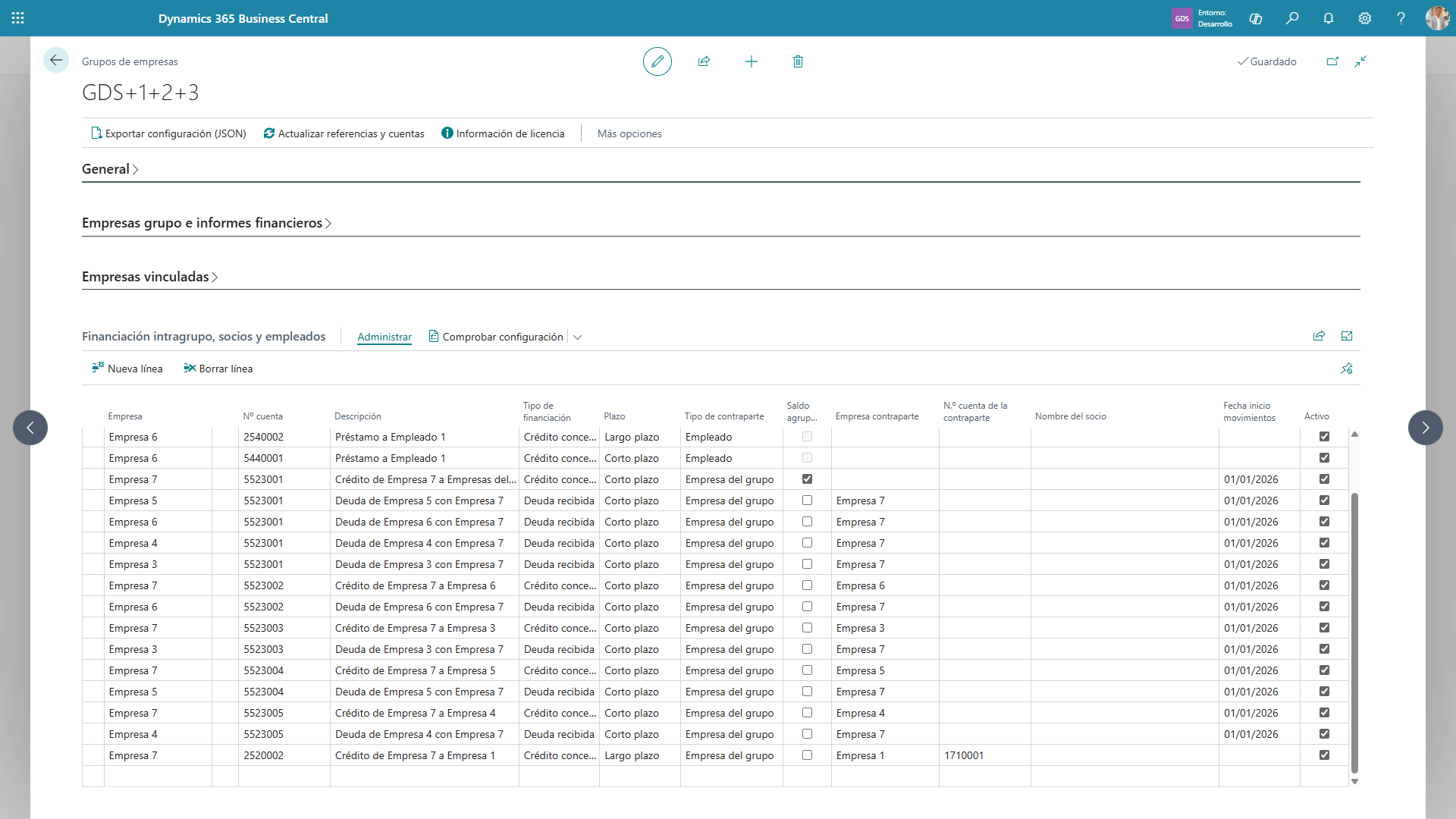Collapse Financiación intragrupo, socios y empleados header

pos(203,337)
